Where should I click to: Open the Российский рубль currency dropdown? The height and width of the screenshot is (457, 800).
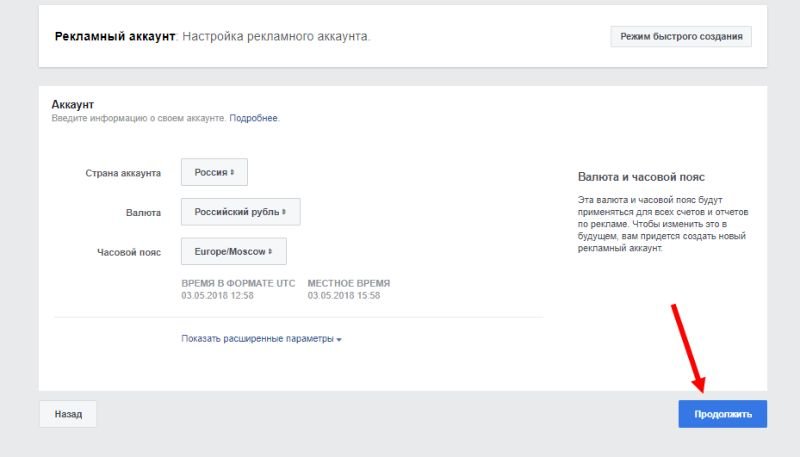point(240,212)
